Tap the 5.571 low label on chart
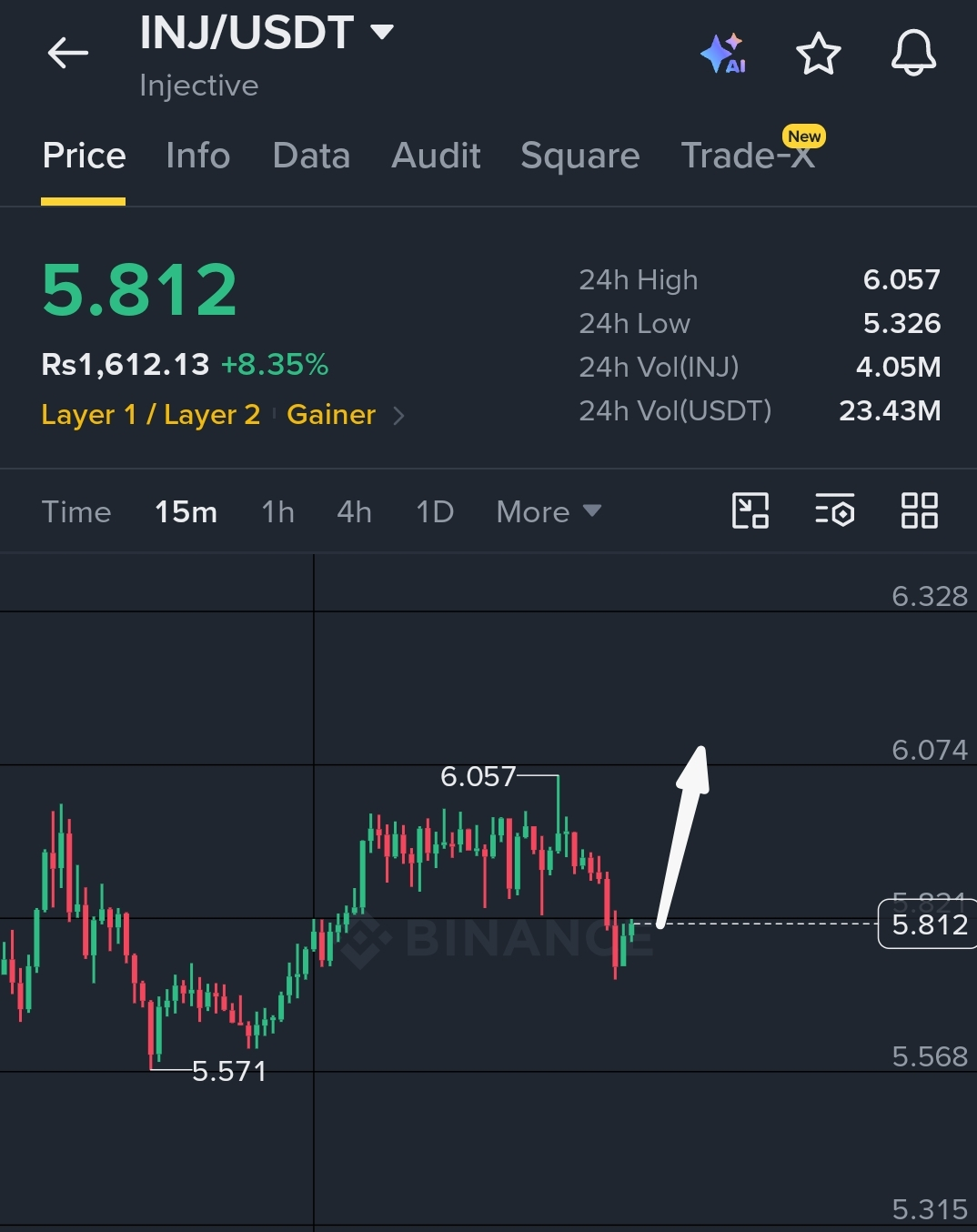The image size is (977, 1232). pos(229,1071)
